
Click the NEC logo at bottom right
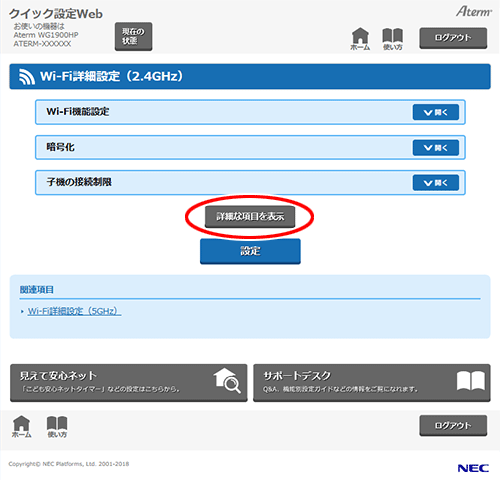(473, 468)
